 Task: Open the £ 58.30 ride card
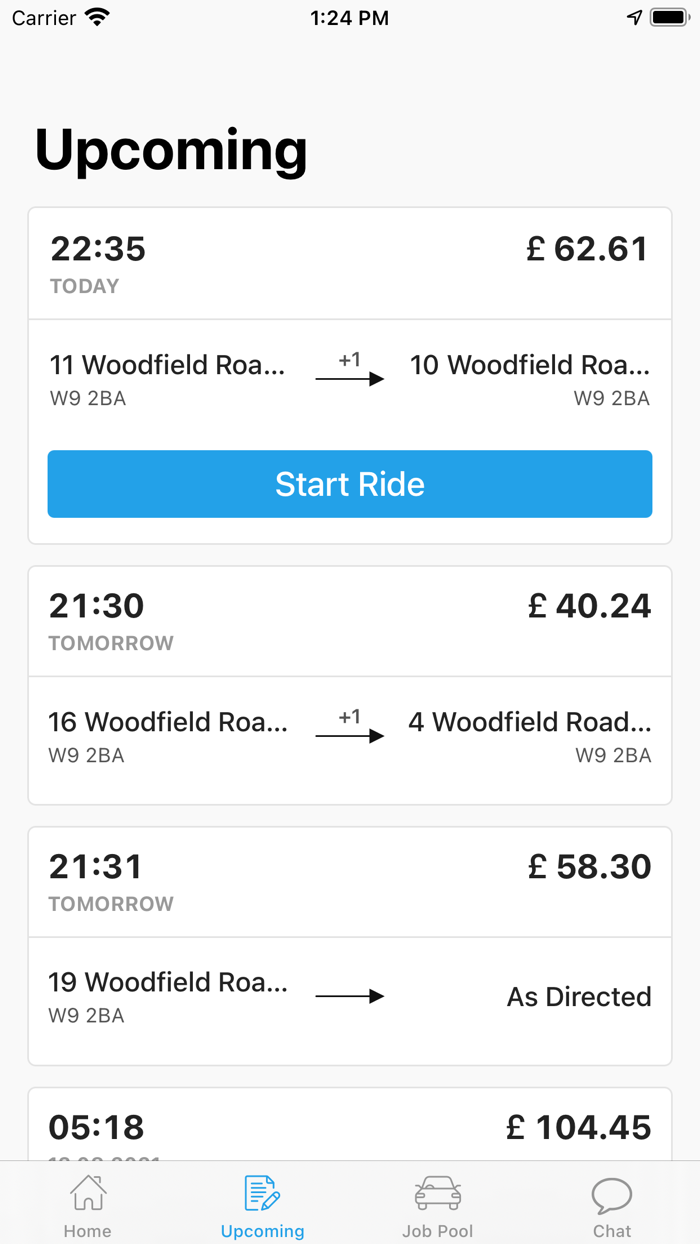[350, 946]
